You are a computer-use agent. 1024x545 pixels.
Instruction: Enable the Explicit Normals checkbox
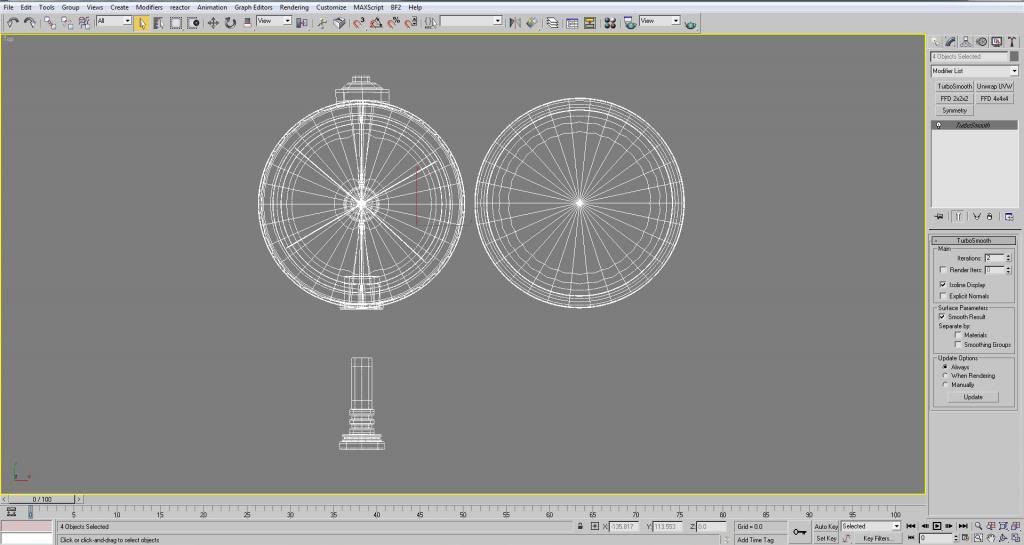[943, 297]
